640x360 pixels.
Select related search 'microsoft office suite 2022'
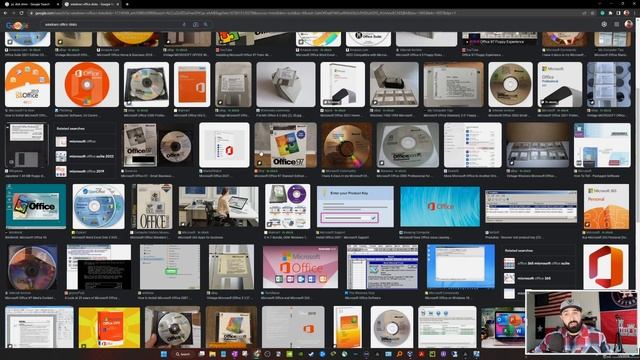tap(85, 156)
